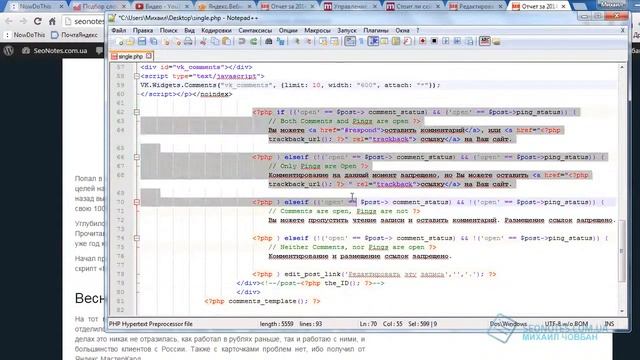Select the single.php document tab
640x360 pixels.
pyautogui.click(x=131, y=56)
